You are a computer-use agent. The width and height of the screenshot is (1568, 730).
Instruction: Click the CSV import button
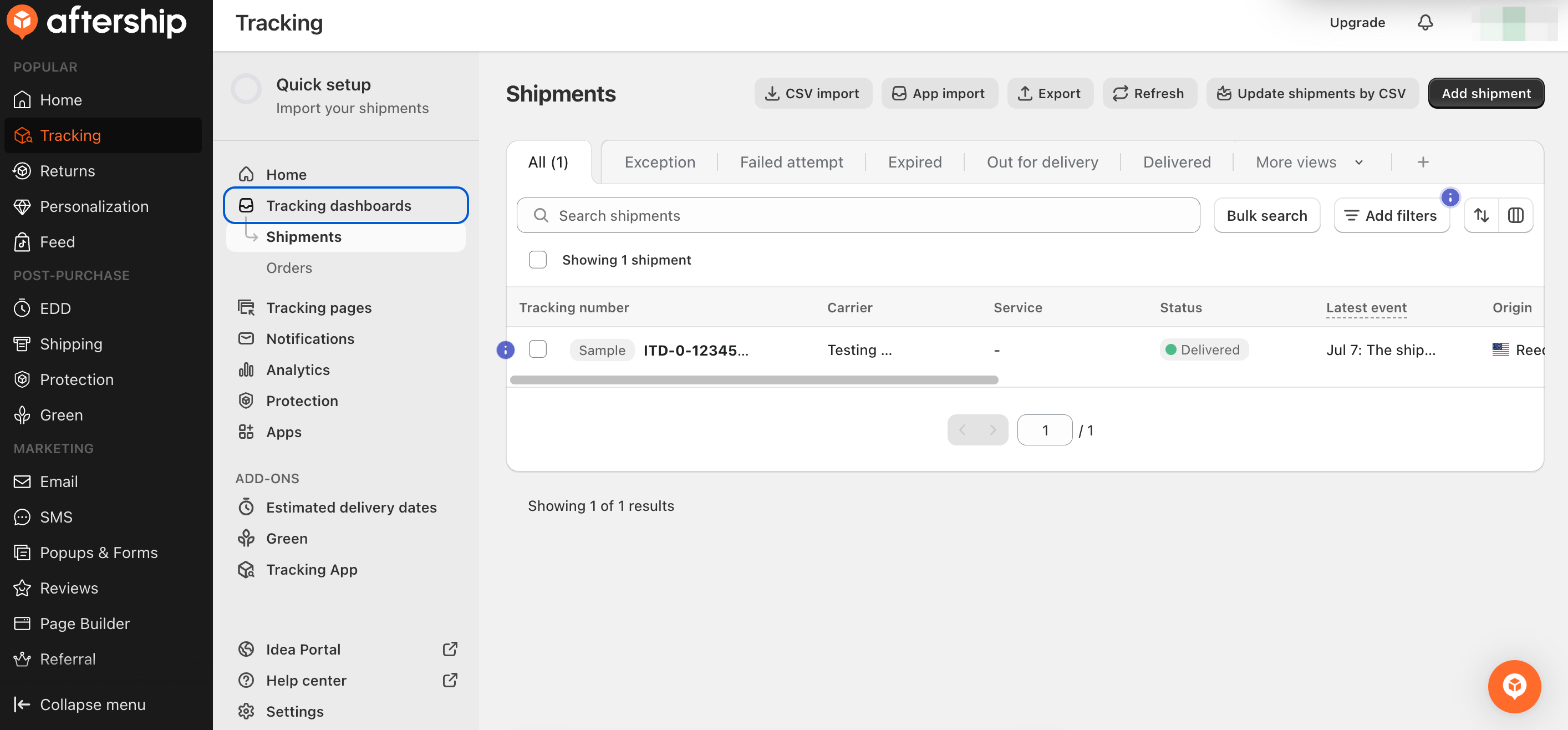pyautogui.click(x=813, y=93)
